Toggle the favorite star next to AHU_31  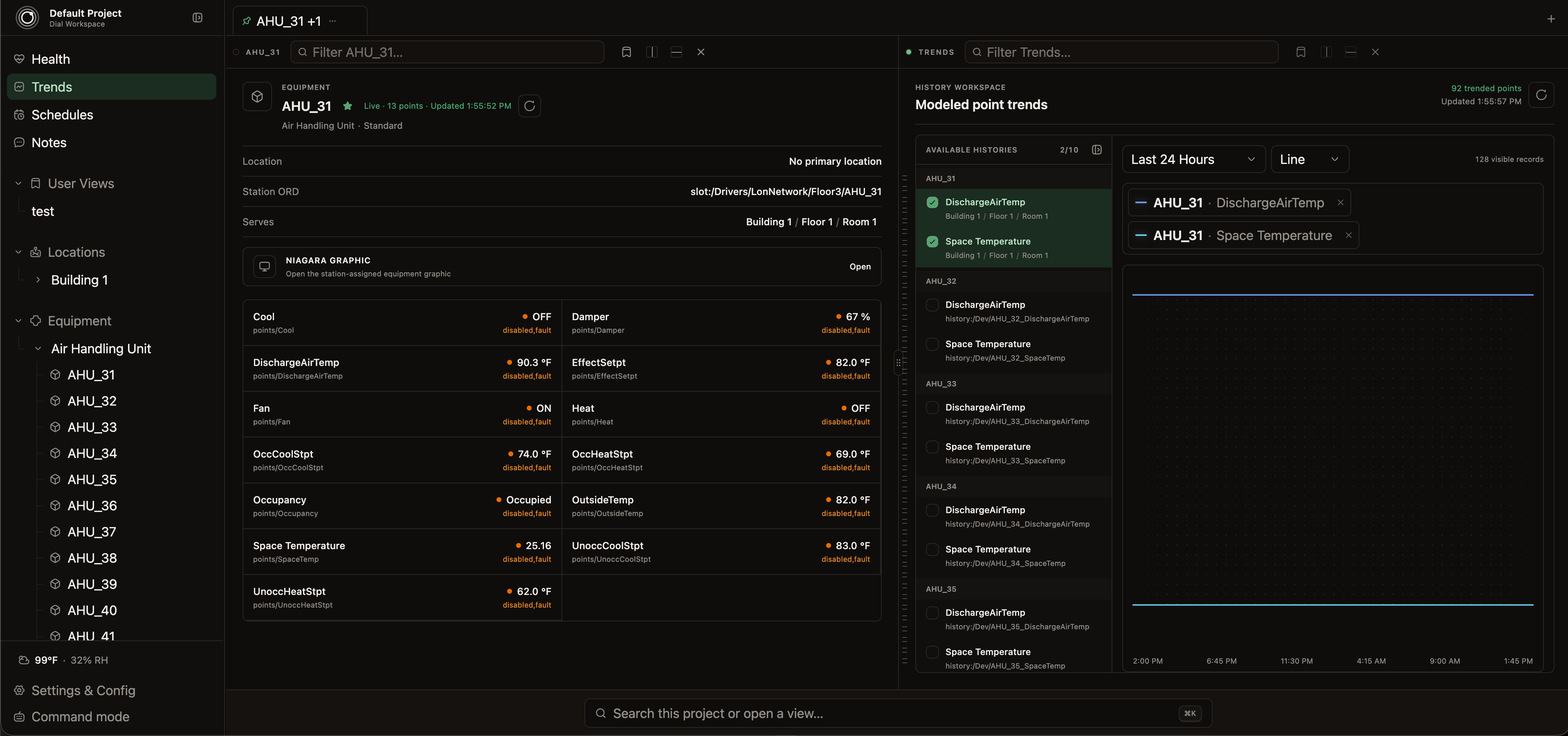(348, 106)
